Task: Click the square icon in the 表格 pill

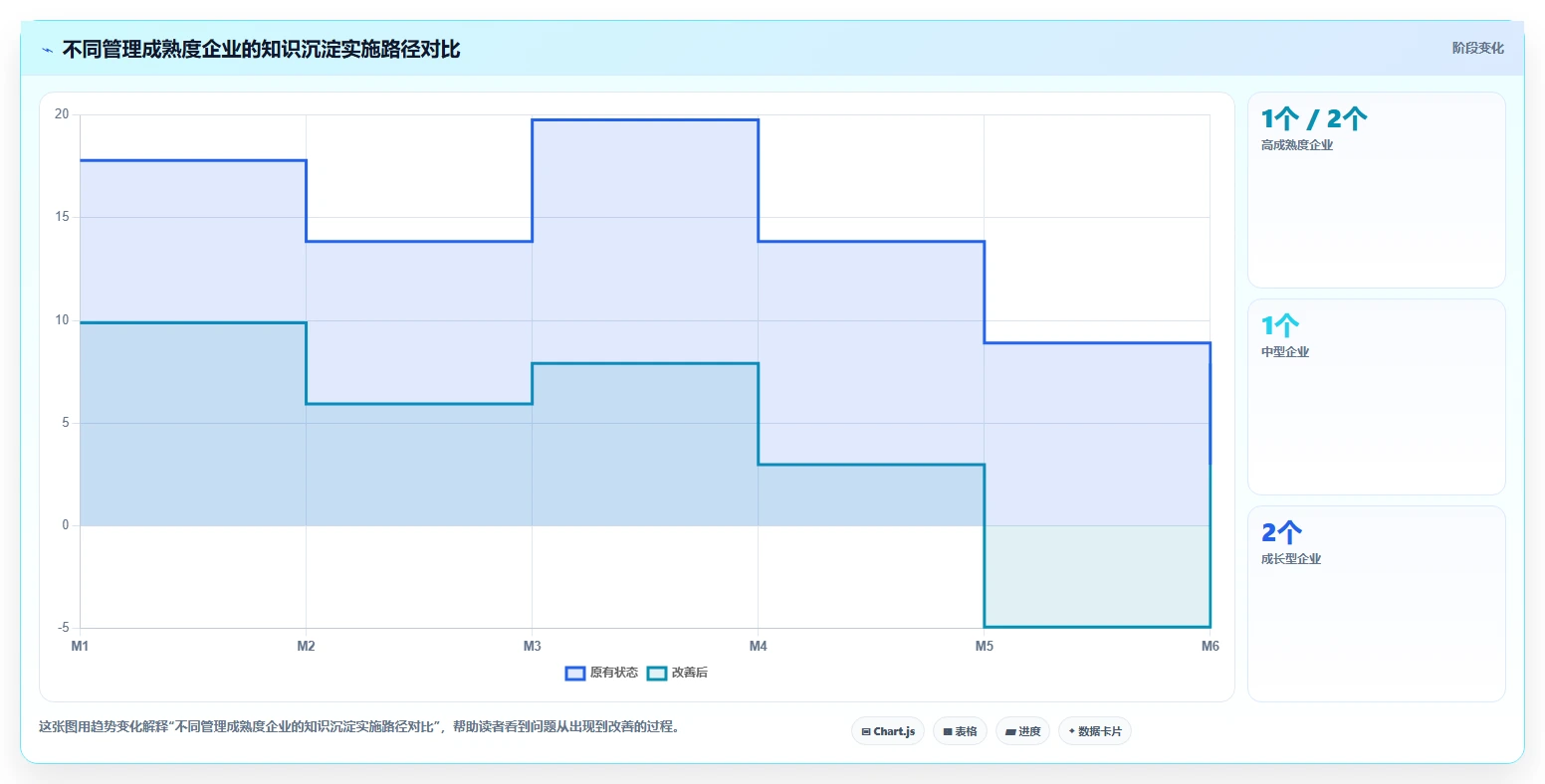Action: [948, 731]
